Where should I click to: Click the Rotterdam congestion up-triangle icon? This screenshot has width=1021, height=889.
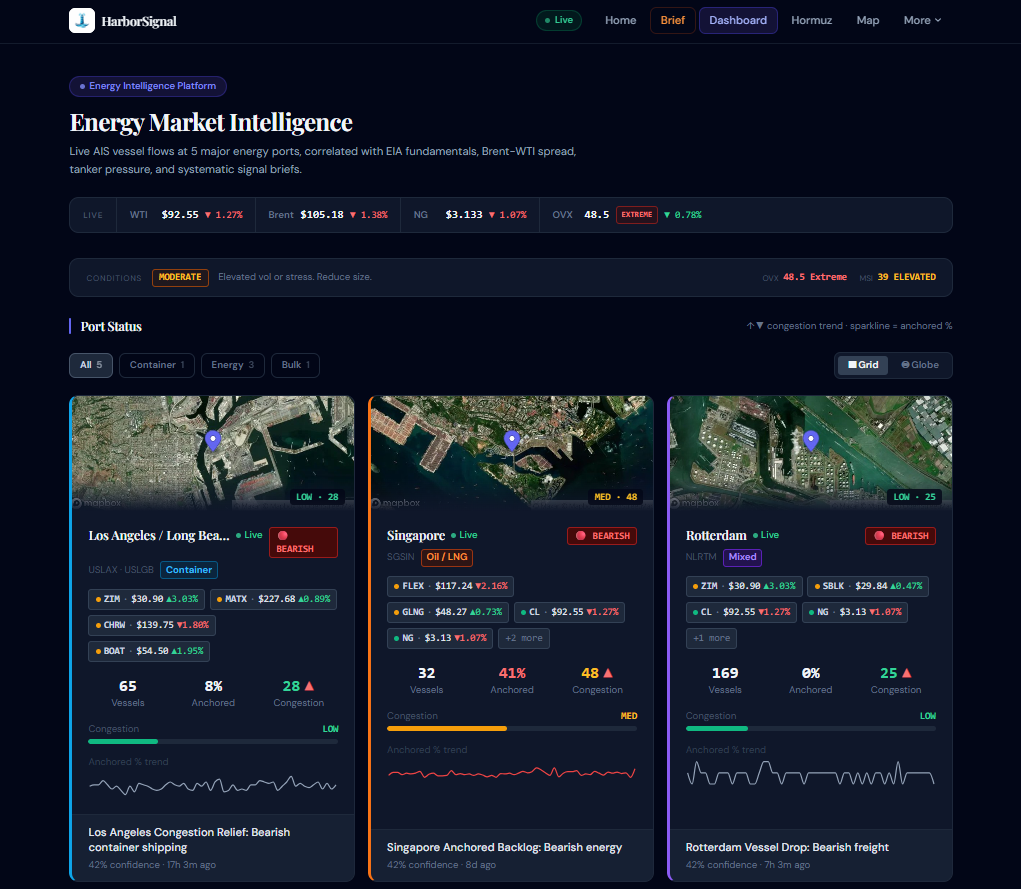906,673
